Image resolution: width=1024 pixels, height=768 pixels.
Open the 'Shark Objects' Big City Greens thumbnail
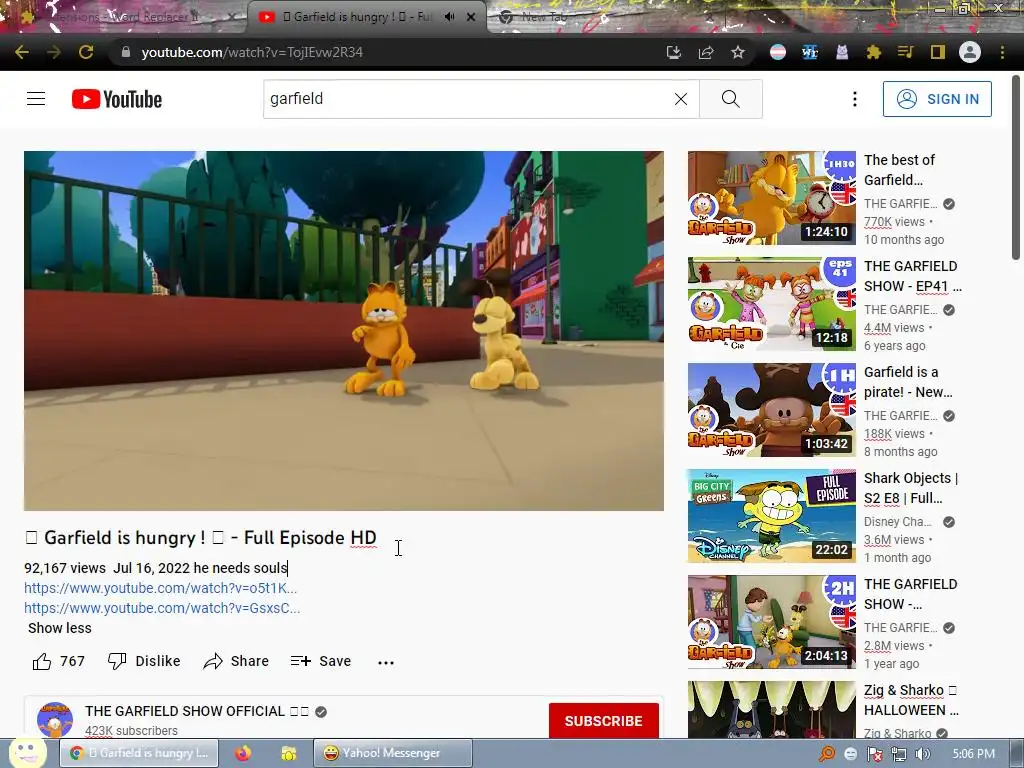(x=771, y=516)
